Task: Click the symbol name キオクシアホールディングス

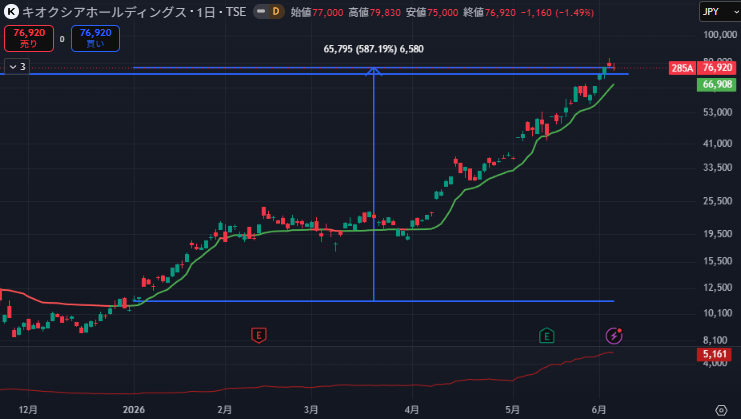Action: pos(104,12)
